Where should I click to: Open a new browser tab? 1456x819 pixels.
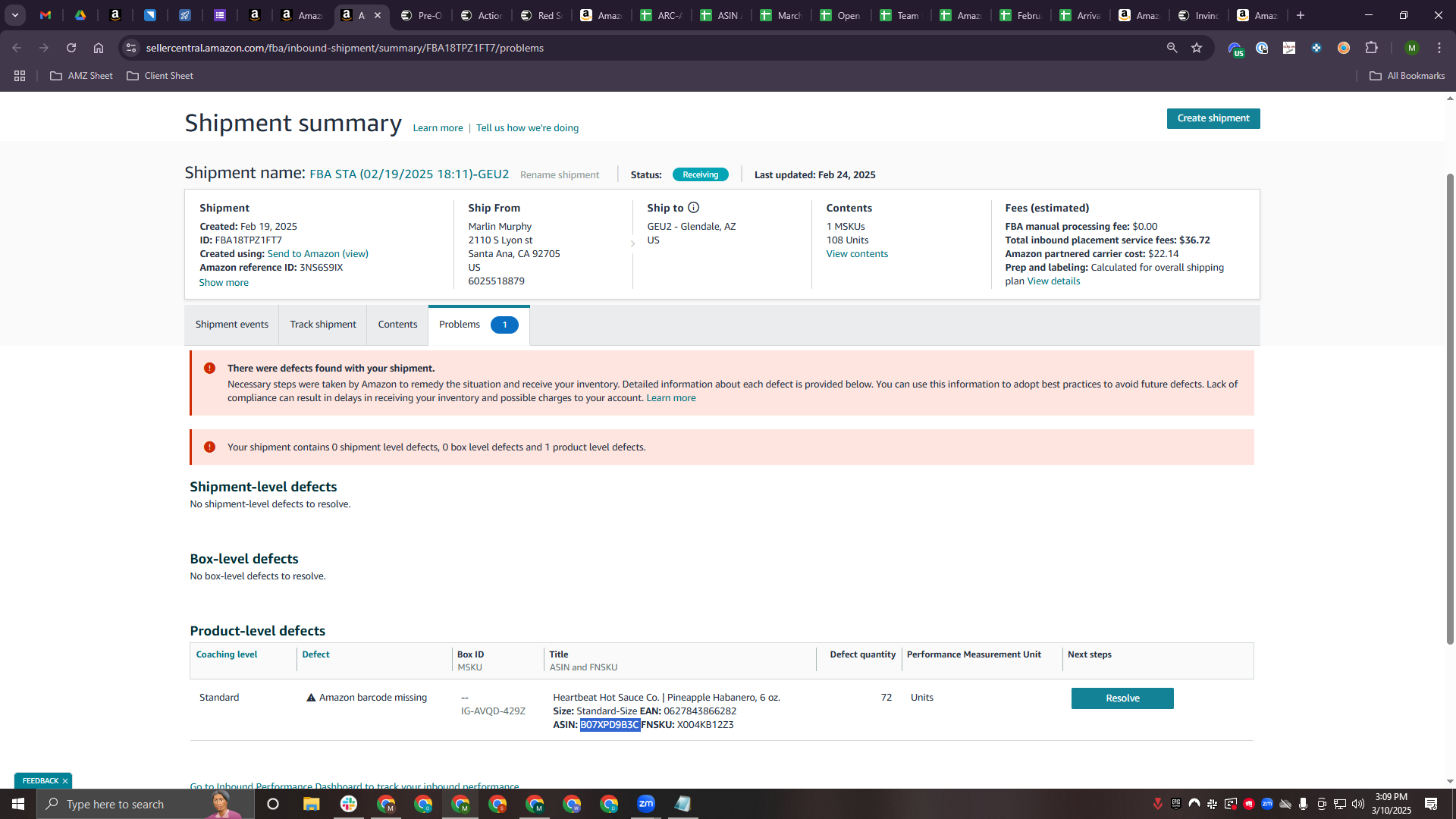click(x=1301, y=15)
